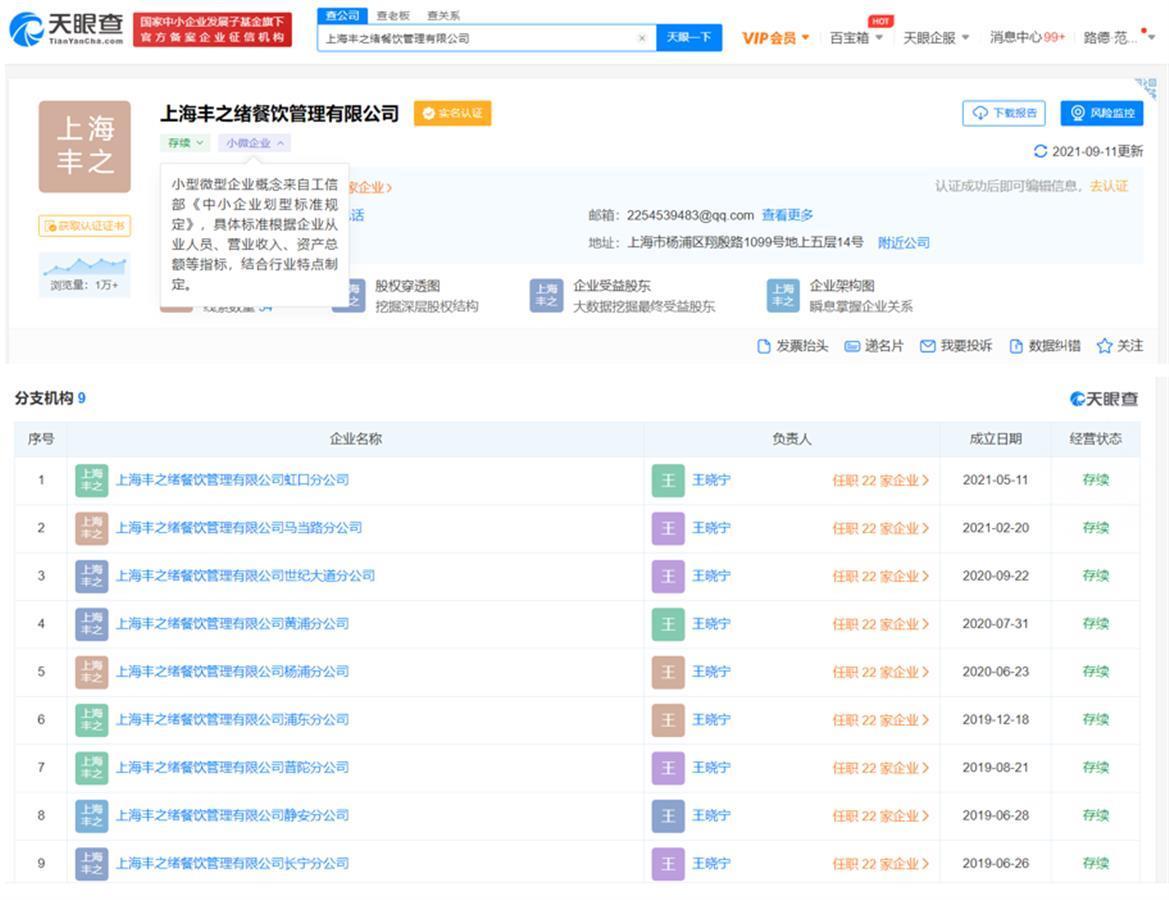Open the 路德·范 user account menu
1169x900 pixels.
point(1118,37)
